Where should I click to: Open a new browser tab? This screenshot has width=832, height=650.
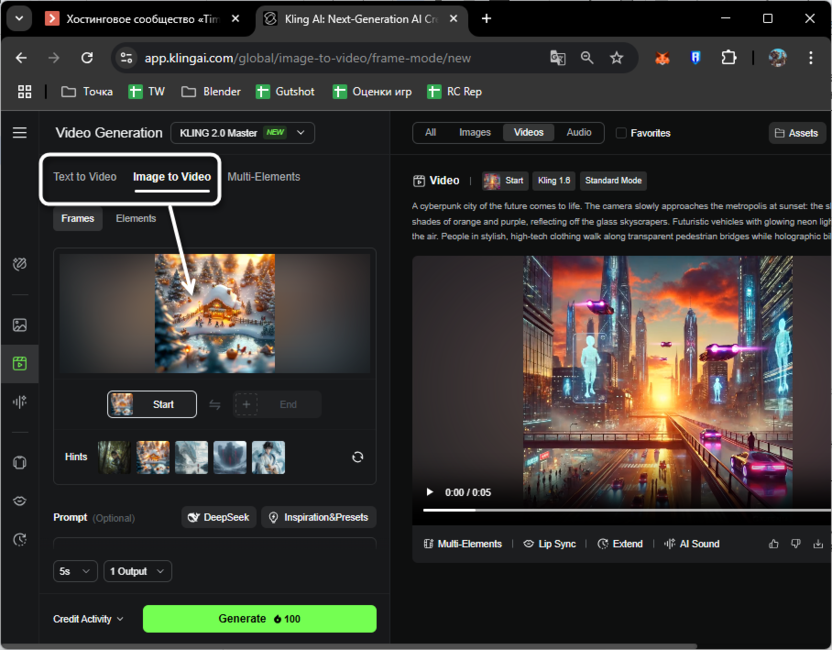pyautogui.click(x=486, y=19)
